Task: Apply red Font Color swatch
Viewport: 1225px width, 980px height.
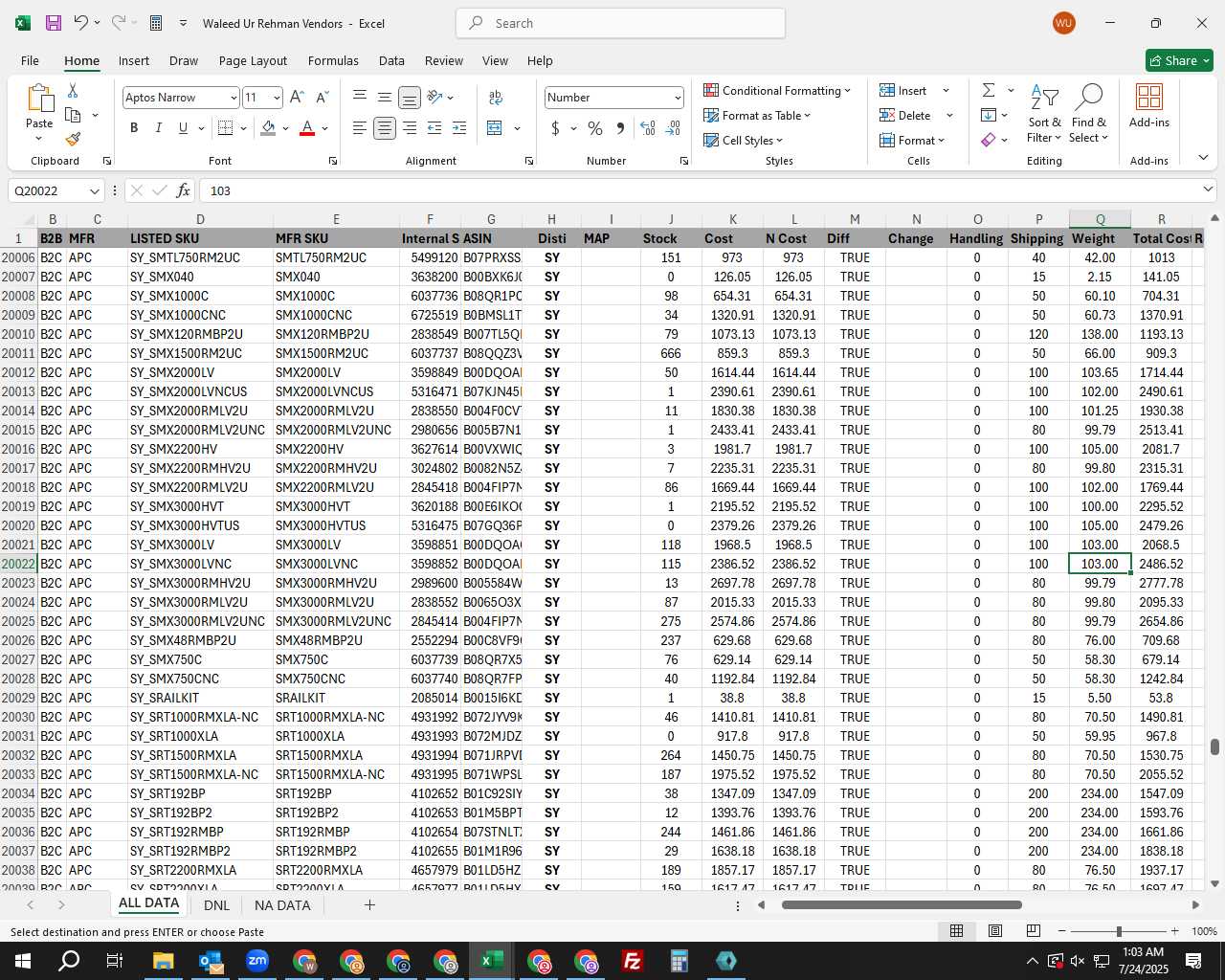Action: point(307,128)
